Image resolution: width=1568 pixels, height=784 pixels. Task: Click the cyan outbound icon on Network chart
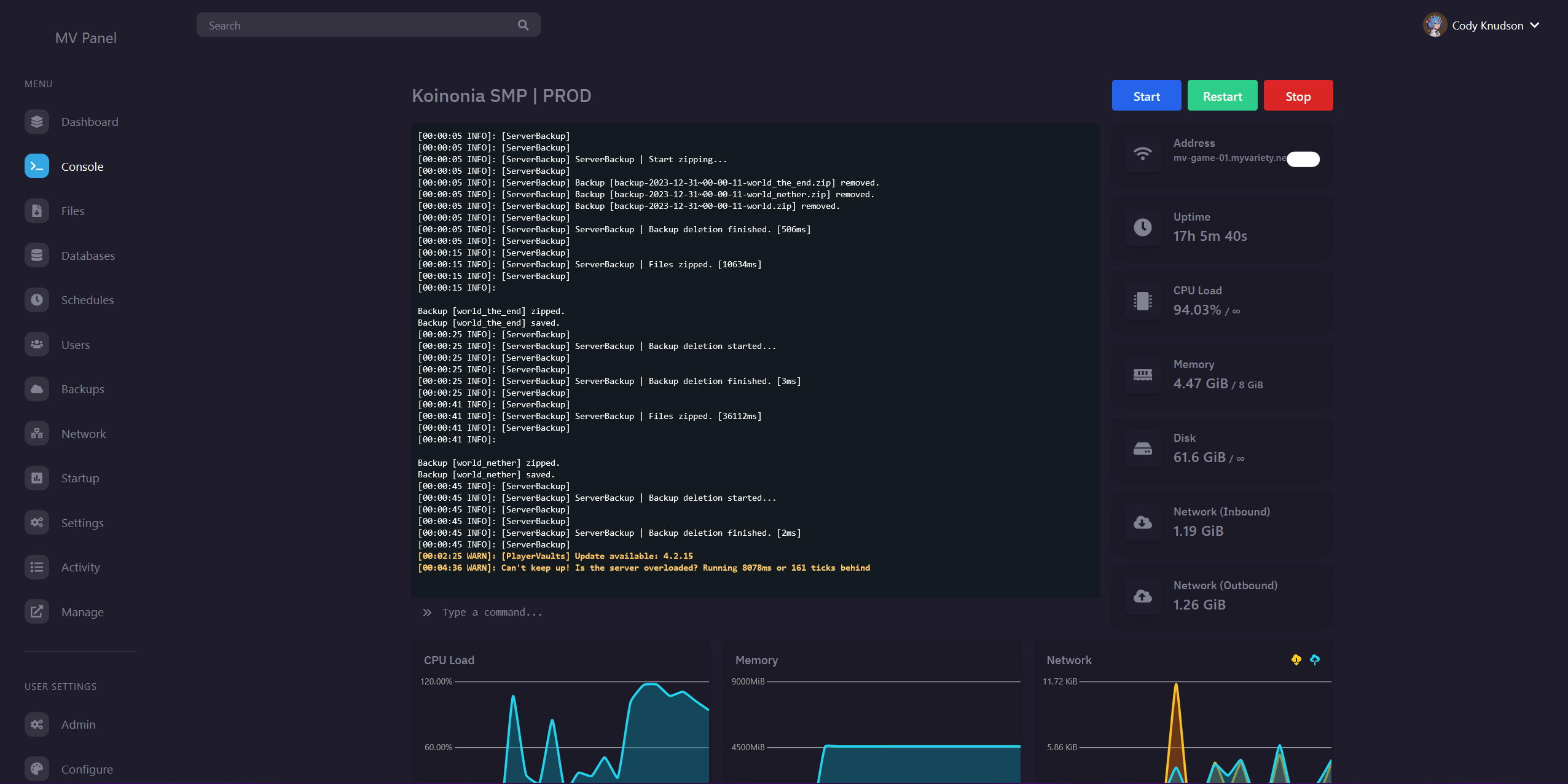click(x=1315, y=660)
